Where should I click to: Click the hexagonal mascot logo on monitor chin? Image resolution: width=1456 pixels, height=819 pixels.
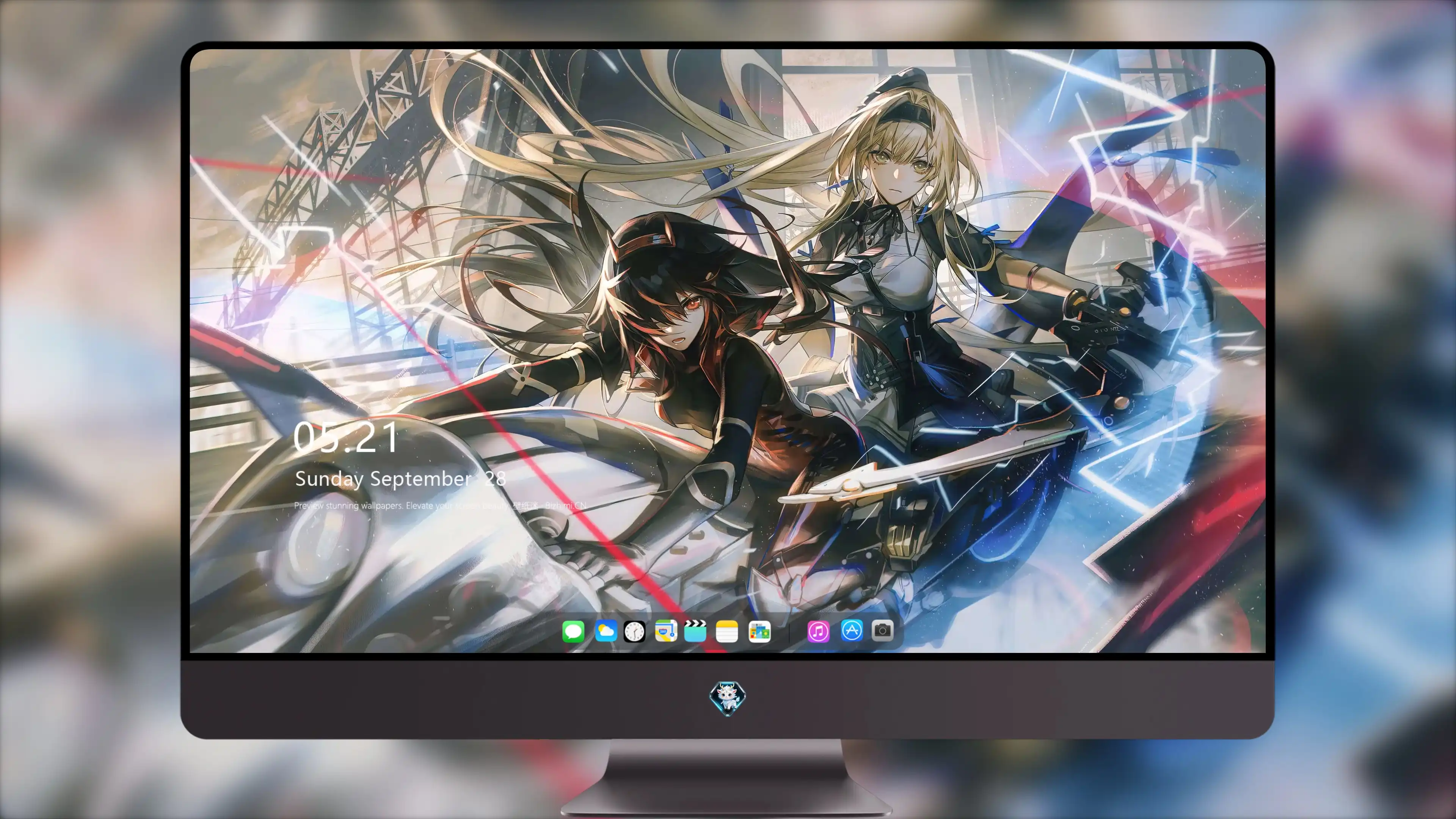click(728, 698)
